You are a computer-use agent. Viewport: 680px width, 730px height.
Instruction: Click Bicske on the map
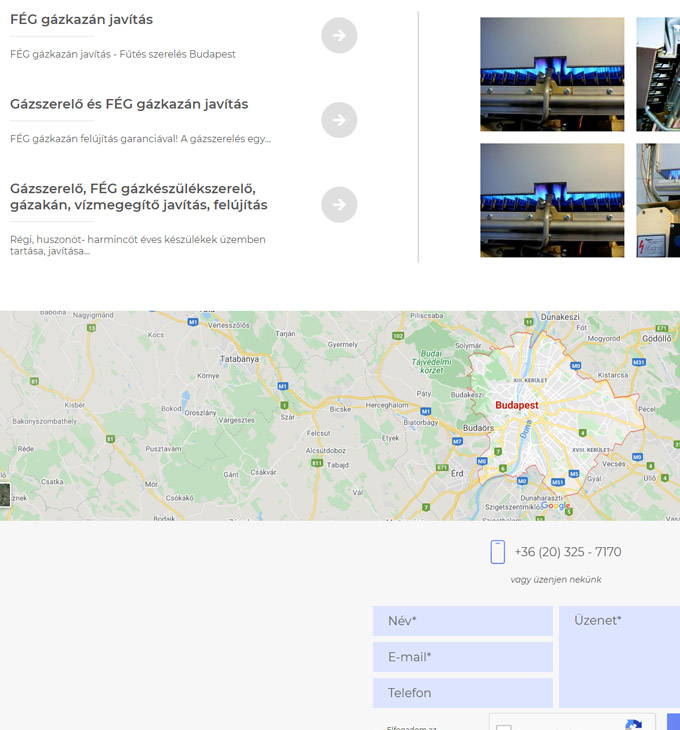pyautogui.click(x=340, y=409)
